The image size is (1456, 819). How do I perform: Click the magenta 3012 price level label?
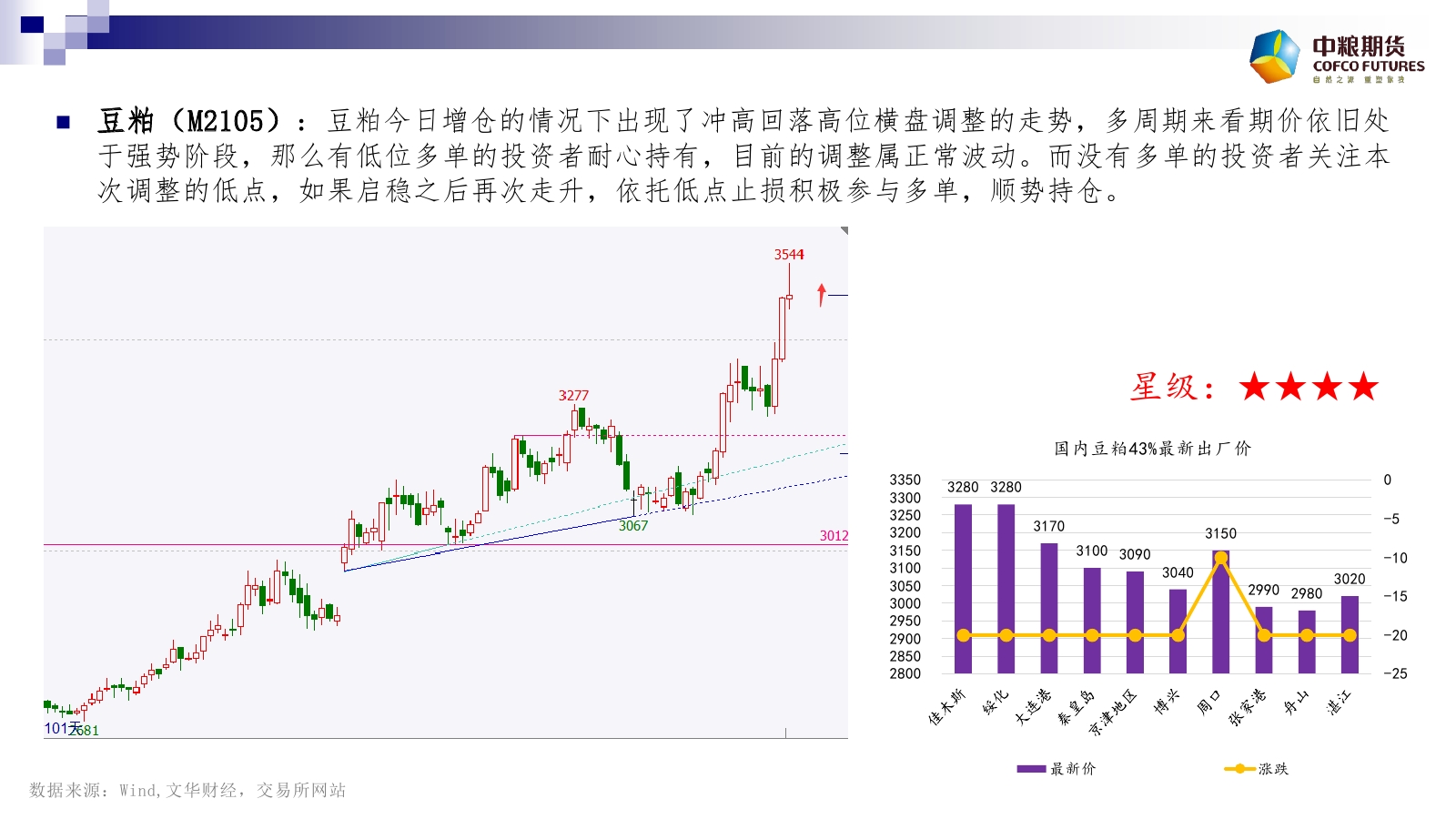tap(834, 536)
